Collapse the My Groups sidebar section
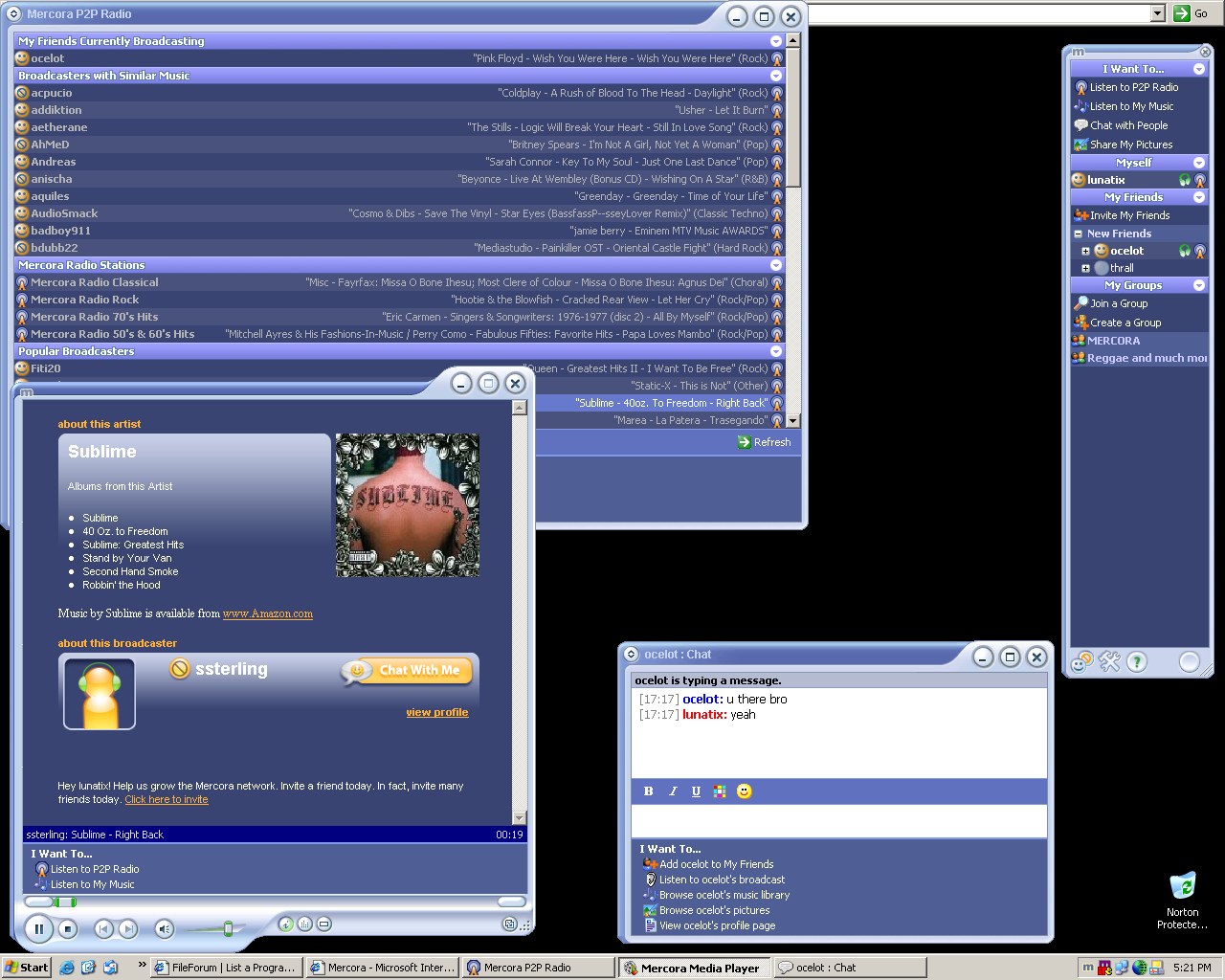The width and height of the screenshot is (1225, 980). (x=1199, y=285)
